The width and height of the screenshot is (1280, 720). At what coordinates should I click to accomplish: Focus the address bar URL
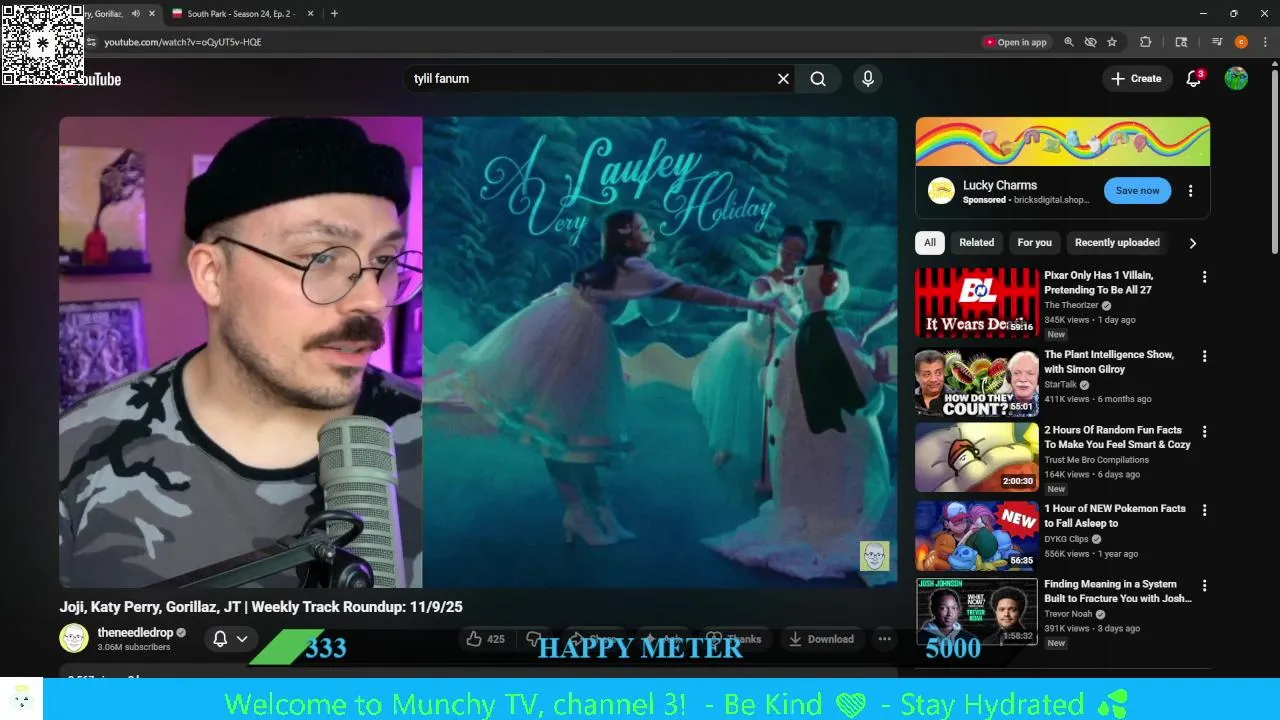183,42
